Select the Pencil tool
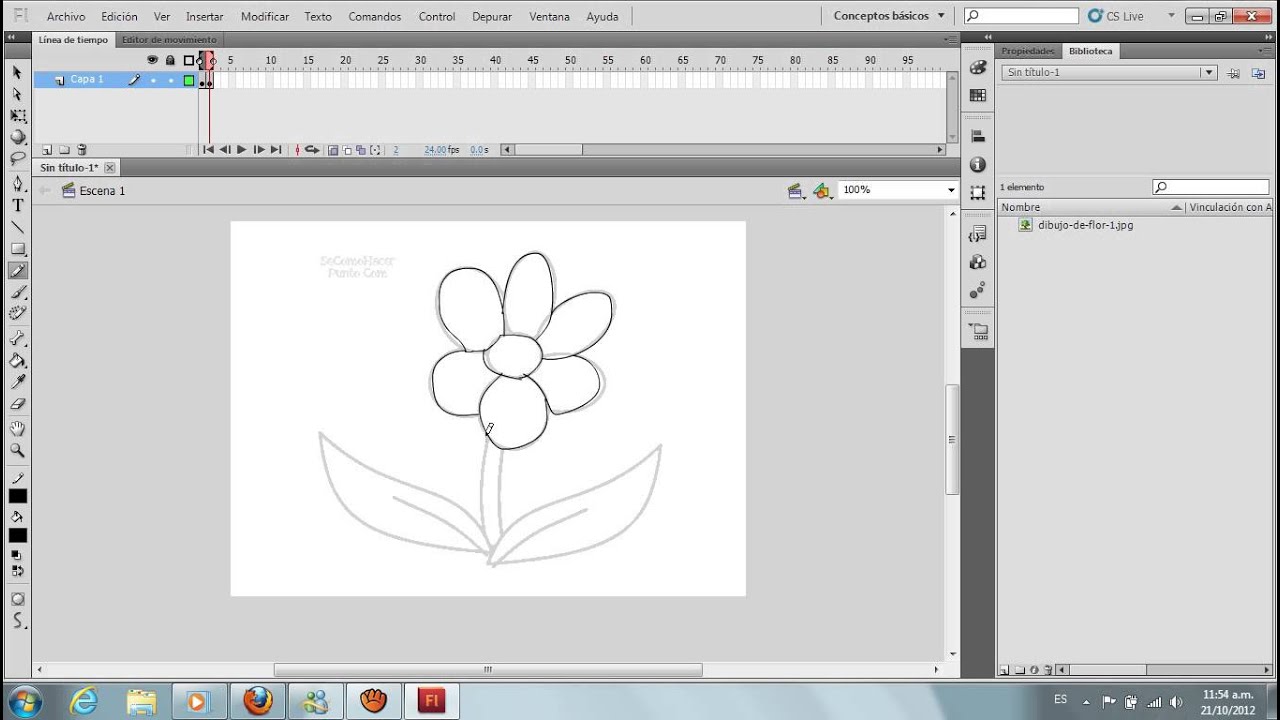Viewport: 1280px width, 720px height. tap(17, 271)
